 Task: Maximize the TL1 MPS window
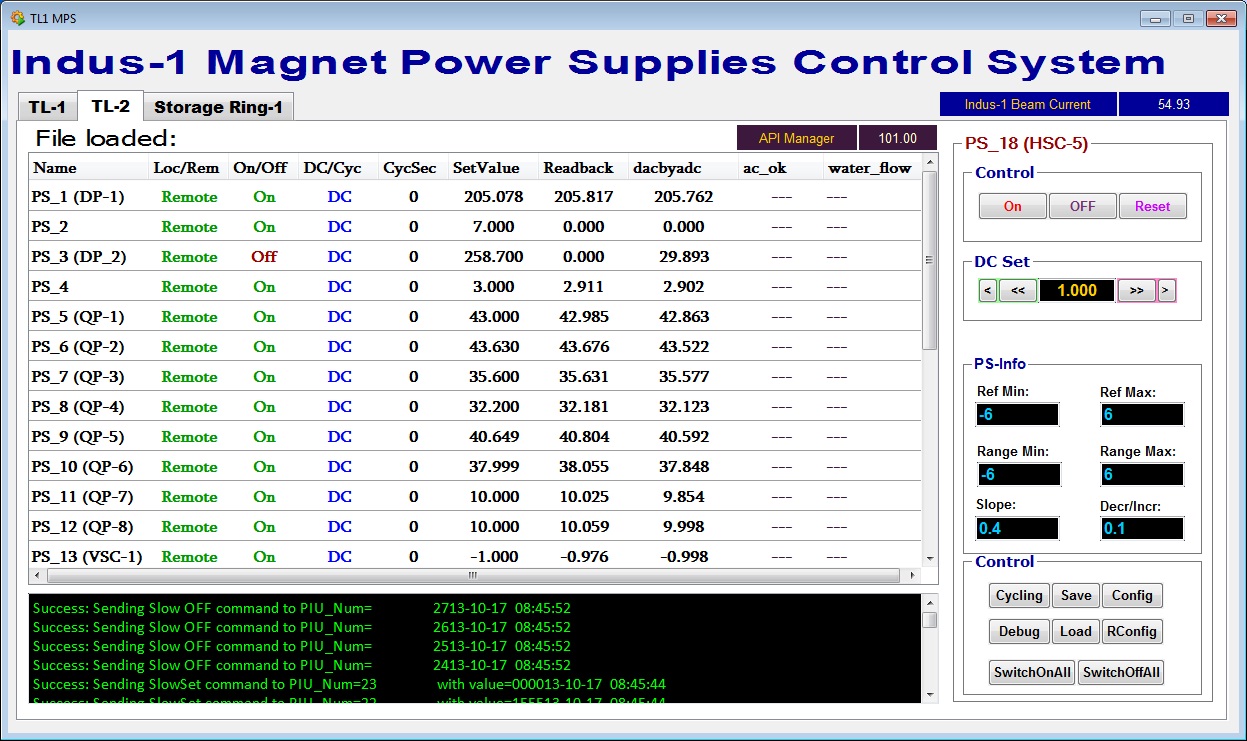pyautogui.click(x=1188, y=18)
